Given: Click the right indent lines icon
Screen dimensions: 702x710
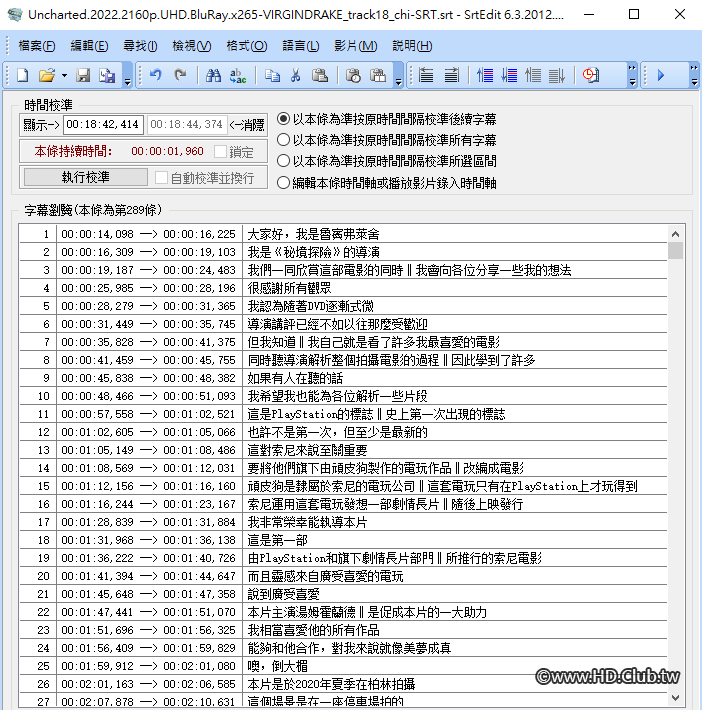Looking at the screenshot, I should (x=451, y=75).
